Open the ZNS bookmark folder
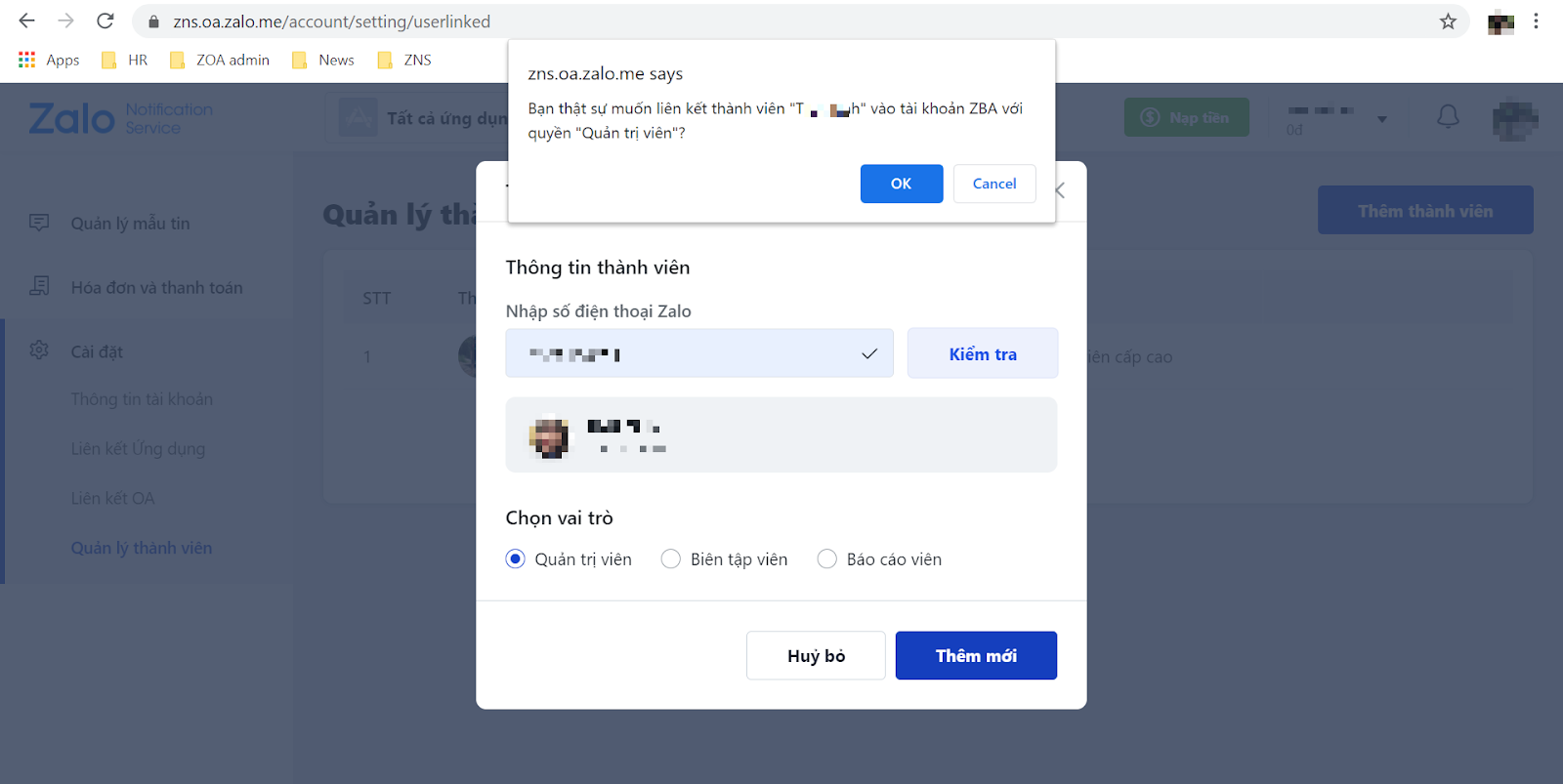The width and height of the screenshot is (1563, 784). [x=404, y=60]
